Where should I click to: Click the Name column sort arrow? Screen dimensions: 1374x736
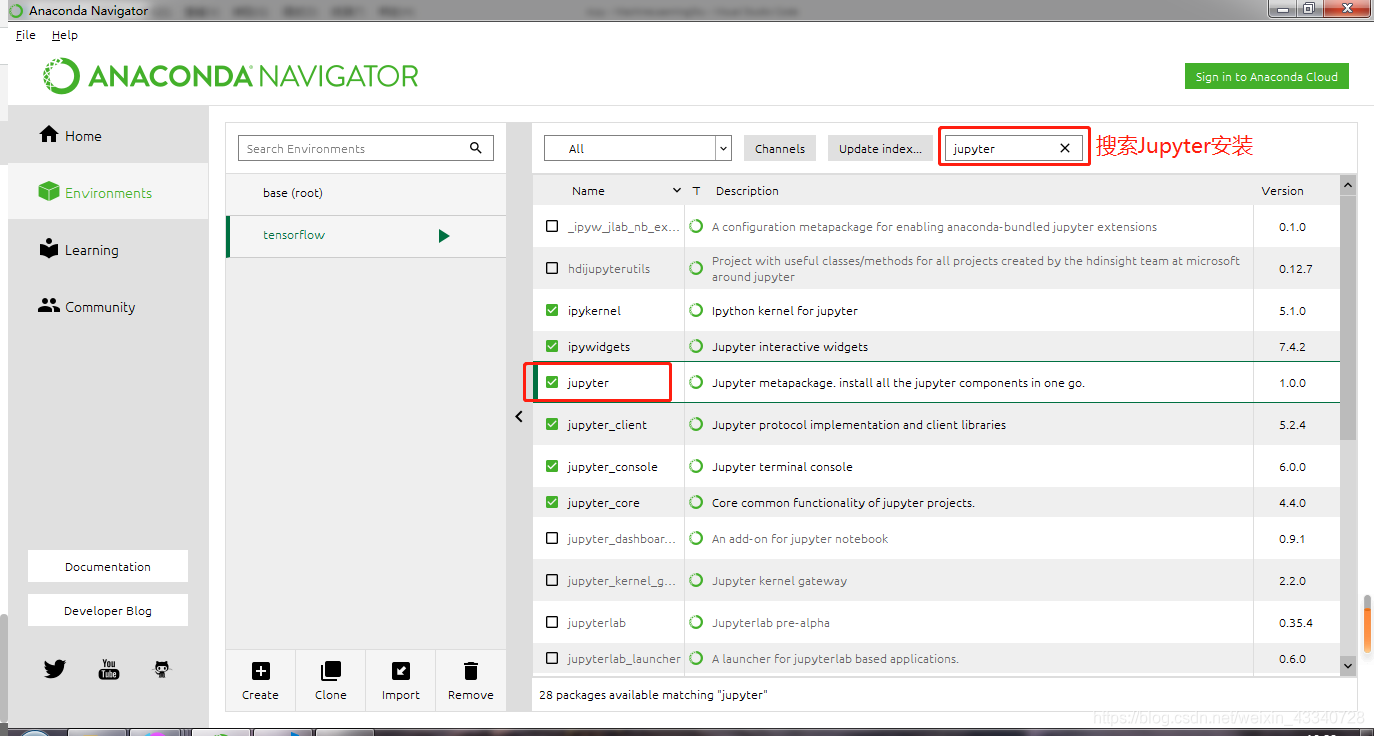coord(677,191)
